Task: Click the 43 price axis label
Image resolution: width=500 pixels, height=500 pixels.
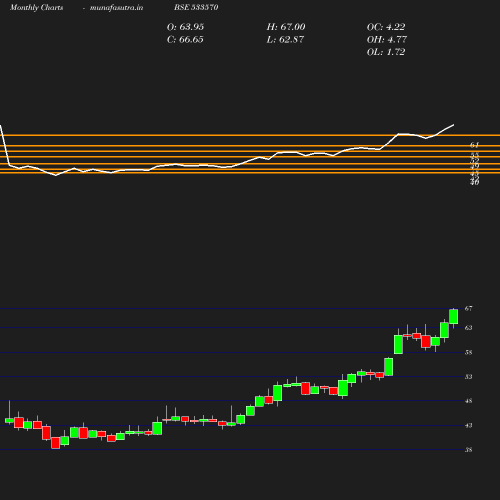Action: tap(468, 425)
